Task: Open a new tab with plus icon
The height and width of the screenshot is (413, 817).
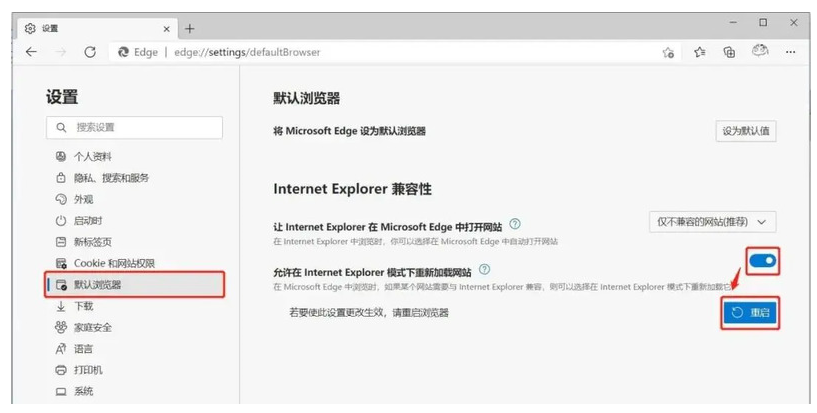Action: click(190, 28)
